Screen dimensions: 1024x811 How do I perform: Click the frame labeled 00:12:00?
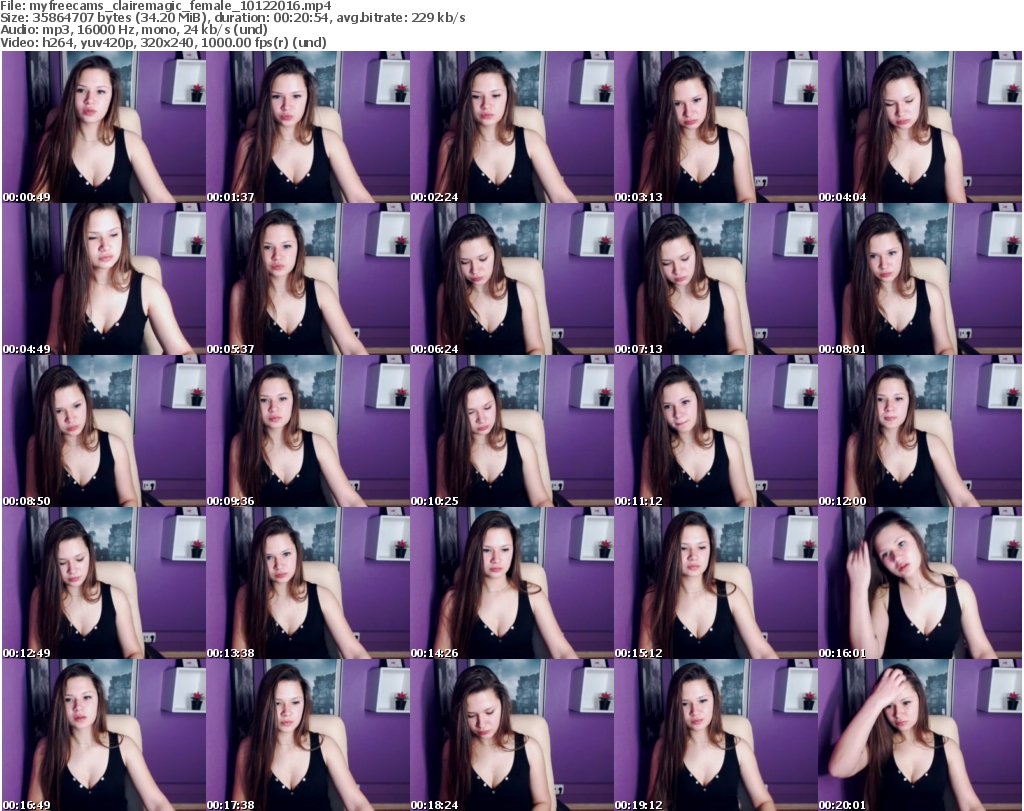click(x=919, y=431)
